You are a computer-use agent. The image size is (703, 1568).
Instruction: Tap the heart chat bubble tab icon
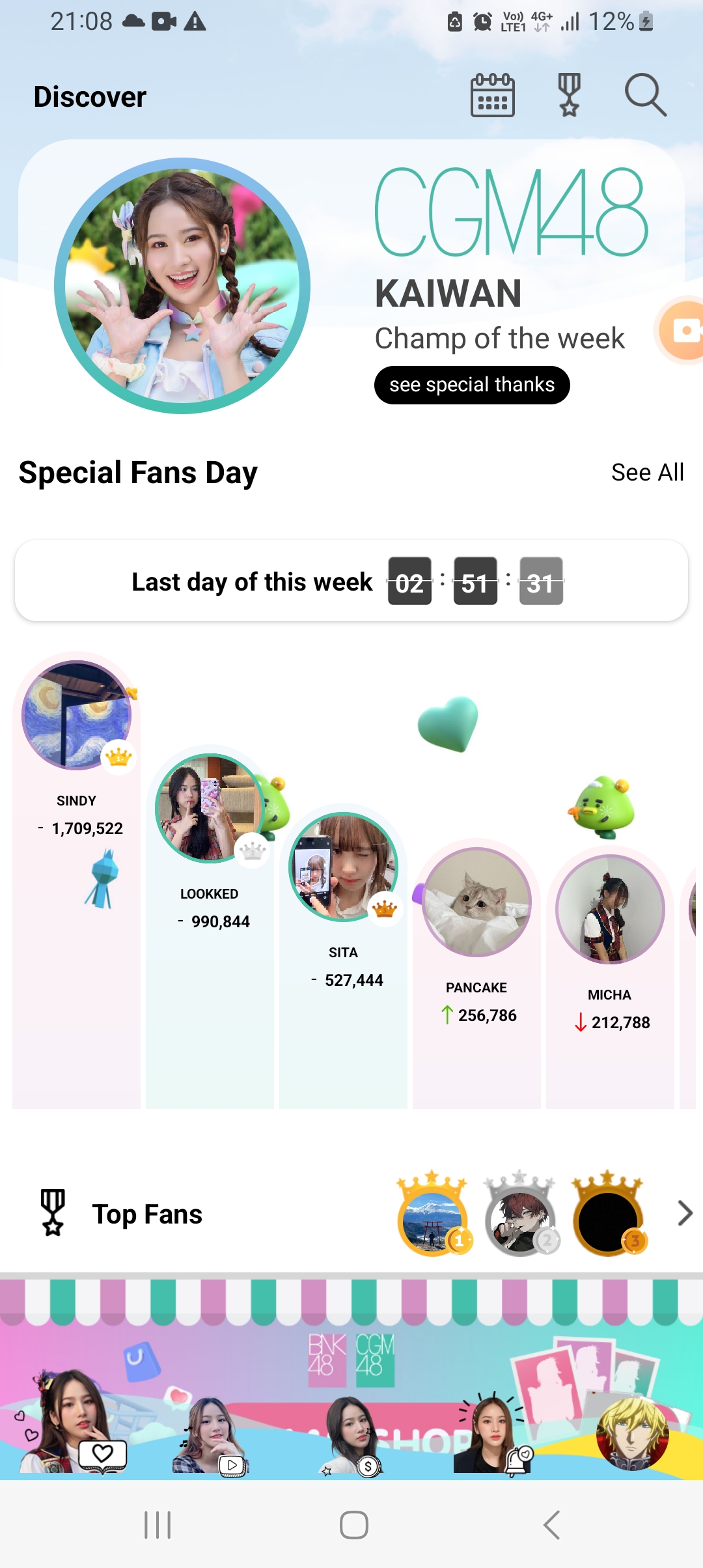[102, 1453]
